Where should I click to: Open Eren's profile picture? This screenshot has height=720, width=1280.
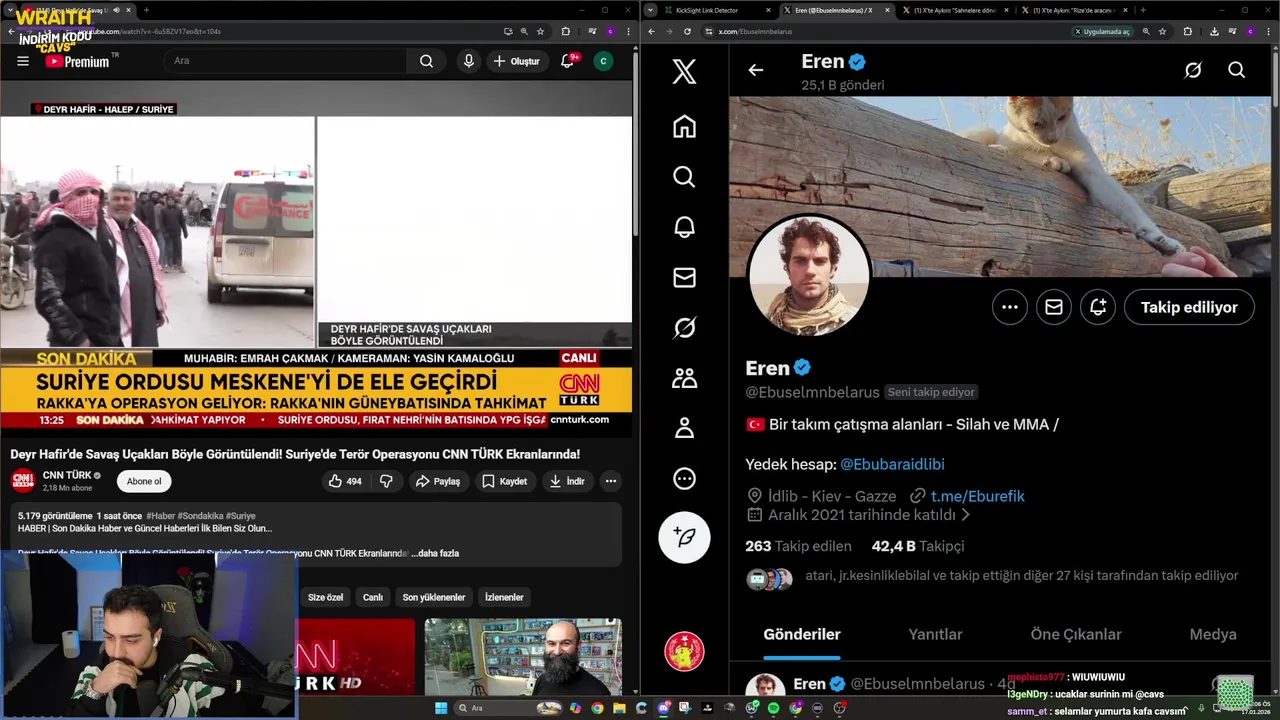809,276
